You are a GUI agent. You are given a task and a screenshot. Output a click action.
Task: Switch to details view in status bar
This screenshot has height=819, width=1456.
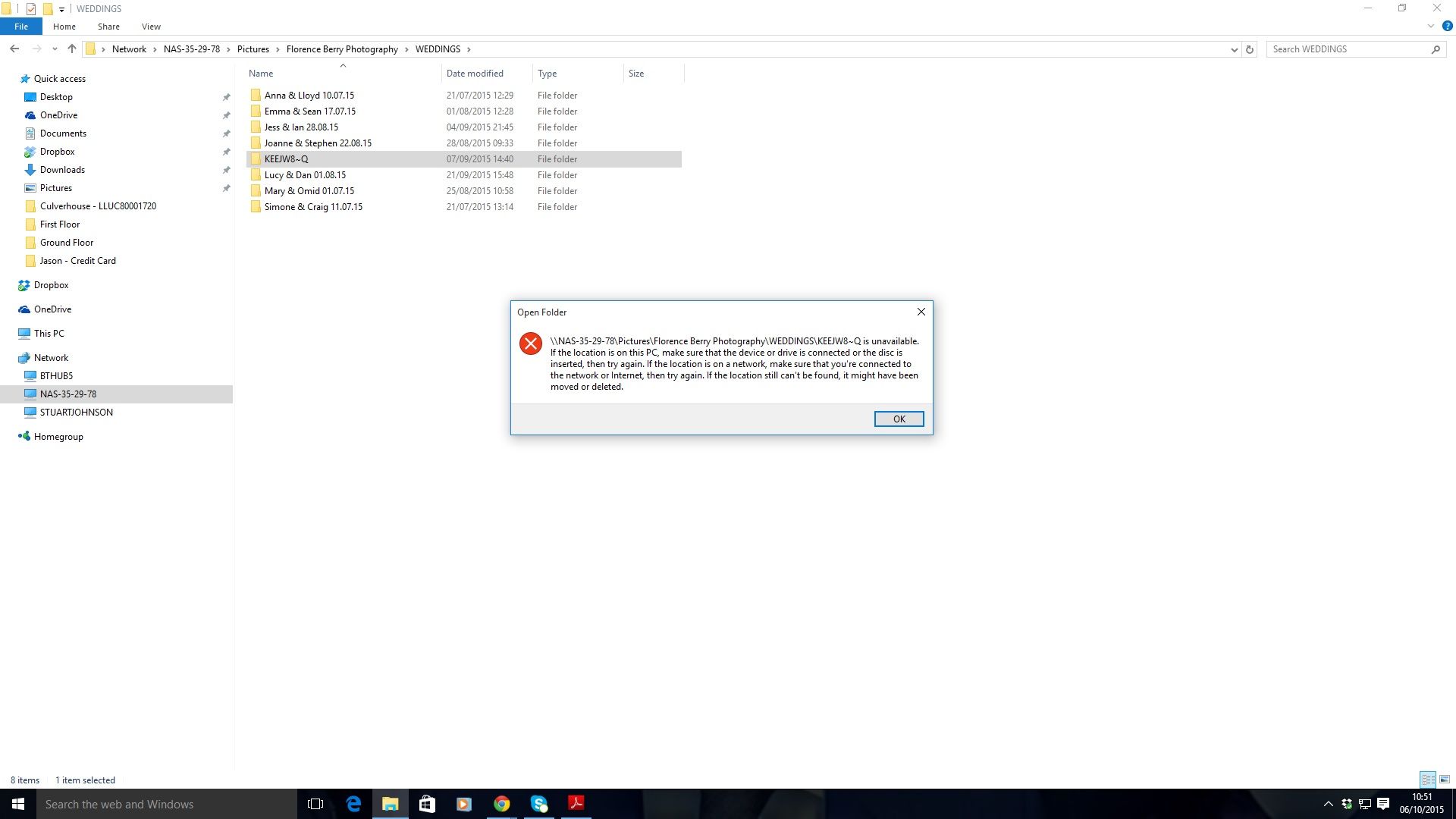[x=1428, y=780]
